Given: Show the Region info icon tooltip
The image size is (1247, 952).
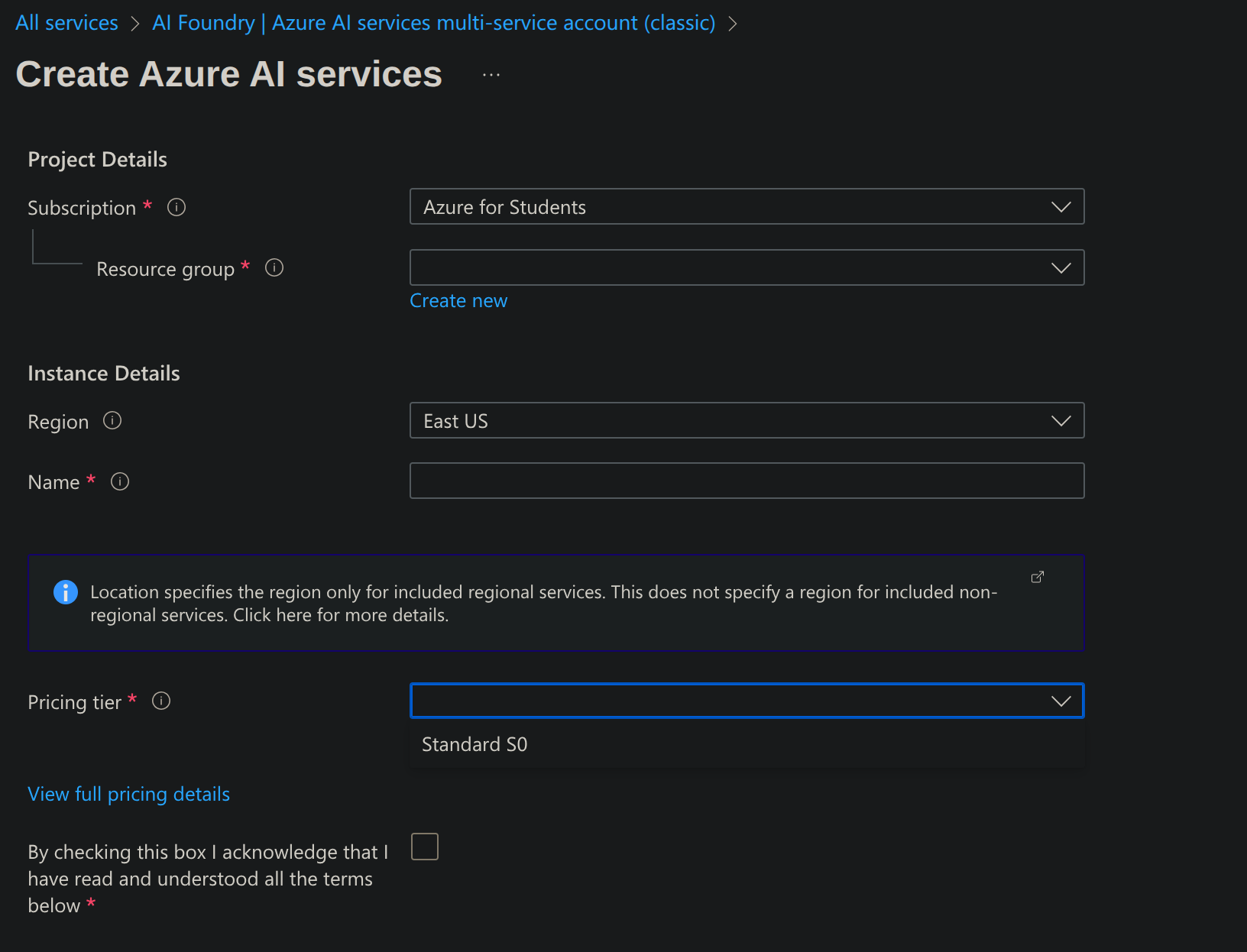Looking at the screenshot, I should coord(112,420).
